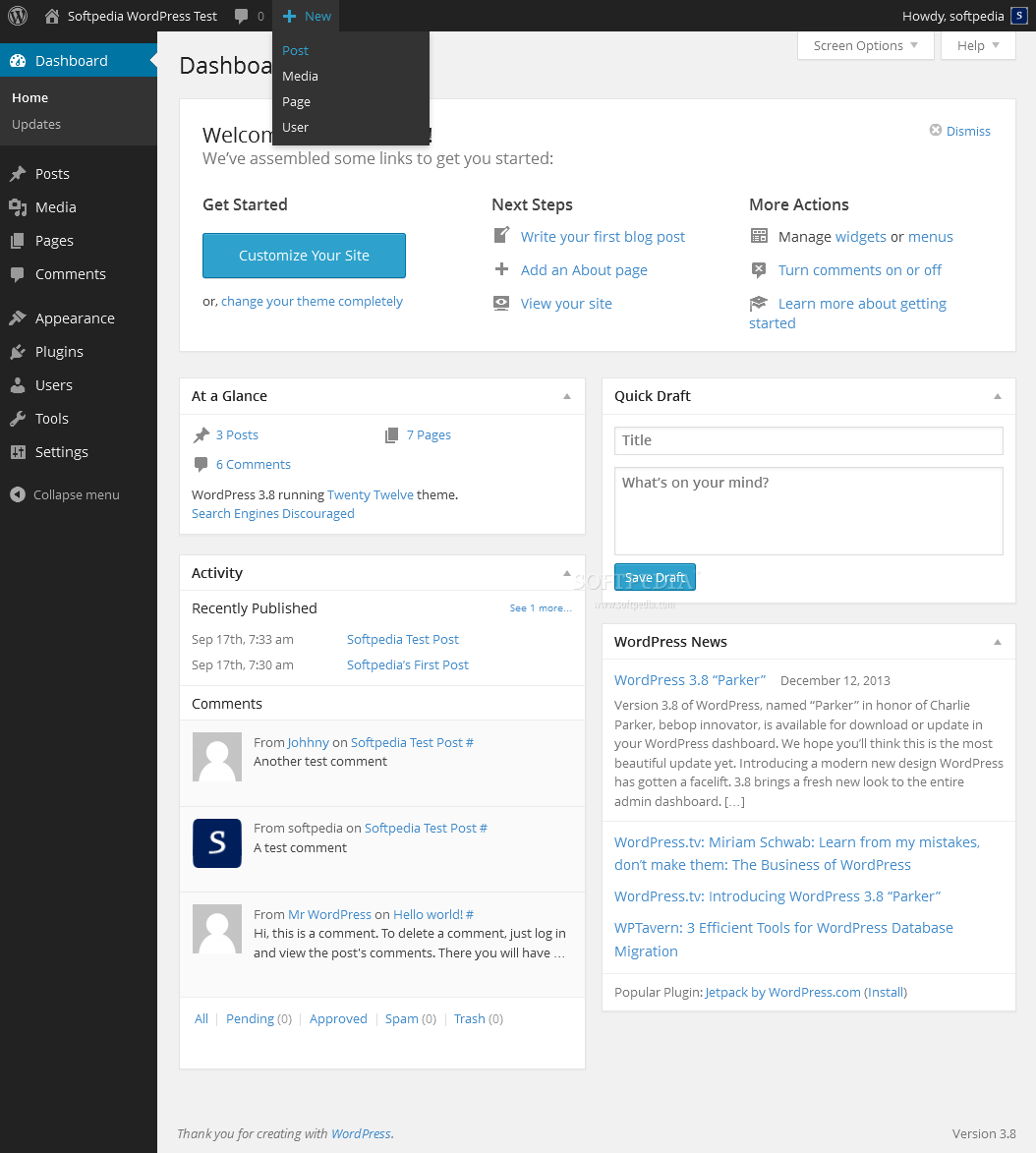Click the Save Draft button

coord(655,577)
